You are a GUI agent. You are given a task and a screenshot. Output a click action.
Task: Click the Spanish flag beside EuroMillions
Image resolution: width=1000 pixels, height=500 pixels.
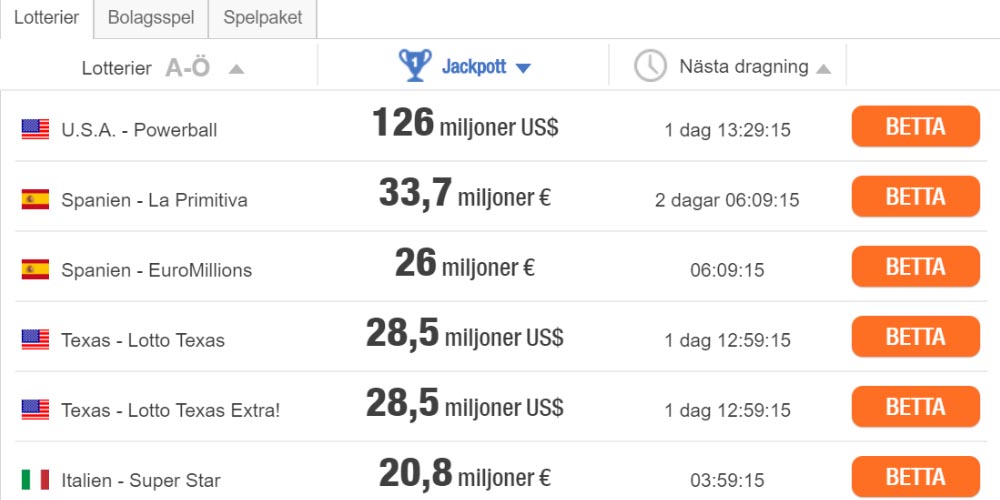pos(35,269)
